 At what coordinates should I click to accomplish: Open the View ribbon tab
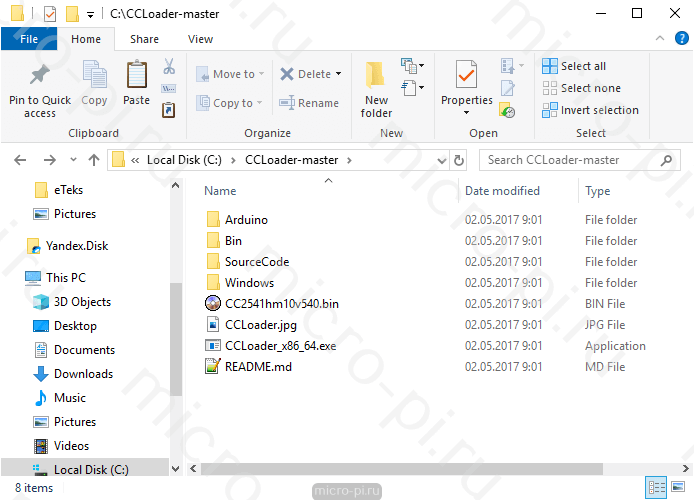click(x=200, y=39)
